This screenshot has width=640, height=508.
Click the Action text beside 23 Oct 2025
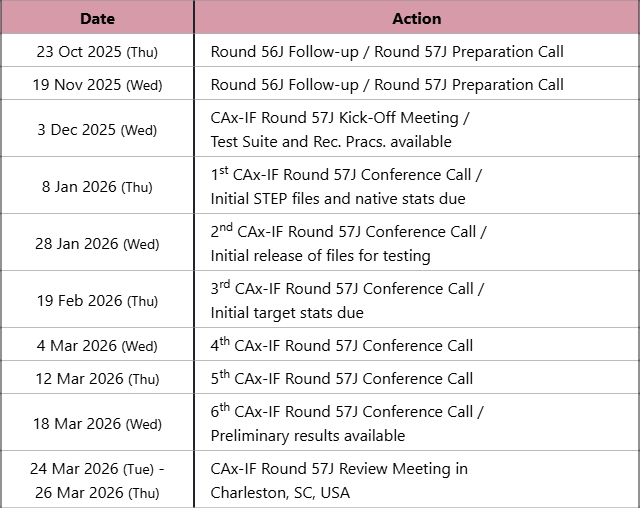click(387, 51)
